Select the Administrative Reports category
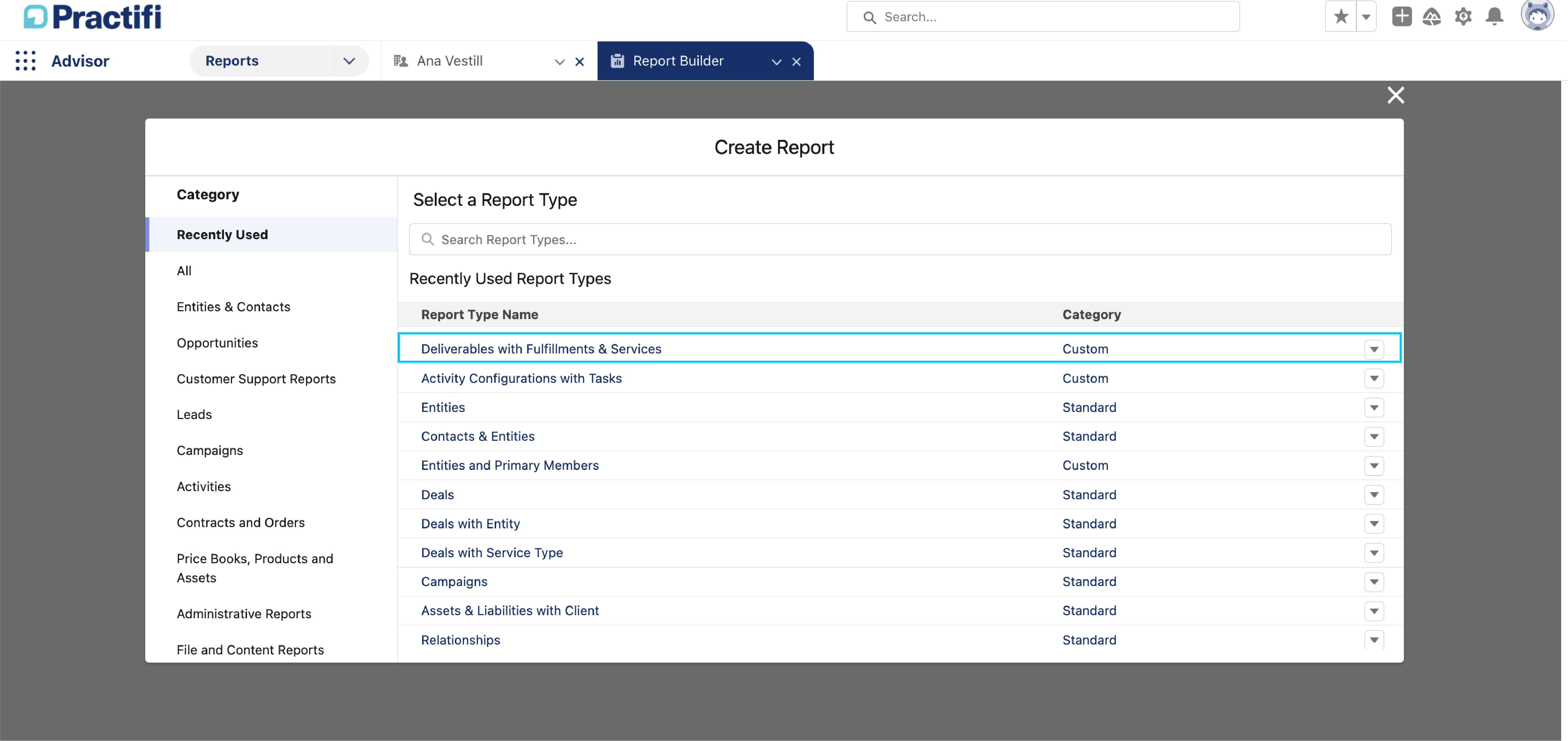 [x=244, y=614]
